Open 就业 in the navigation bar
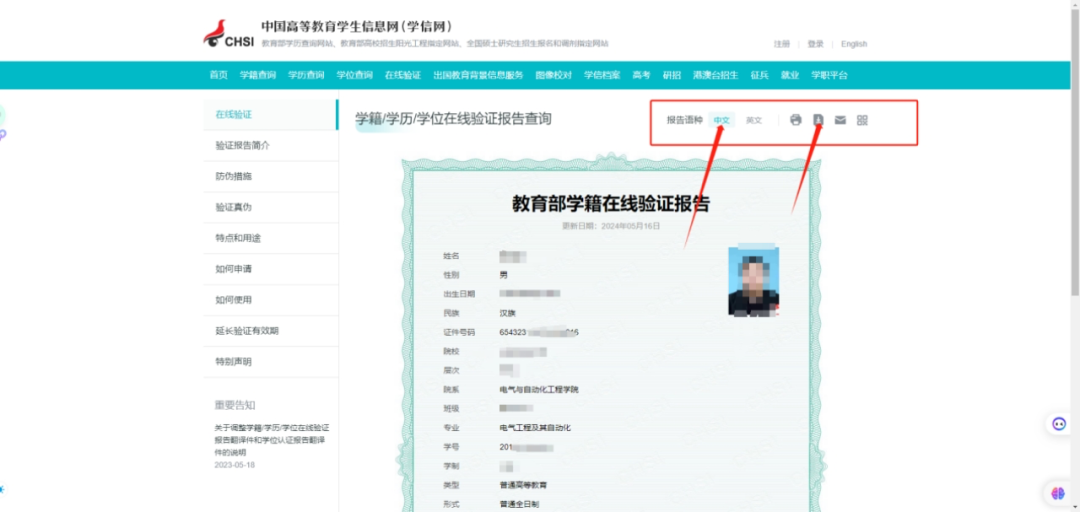 click(x=789, y=75)
